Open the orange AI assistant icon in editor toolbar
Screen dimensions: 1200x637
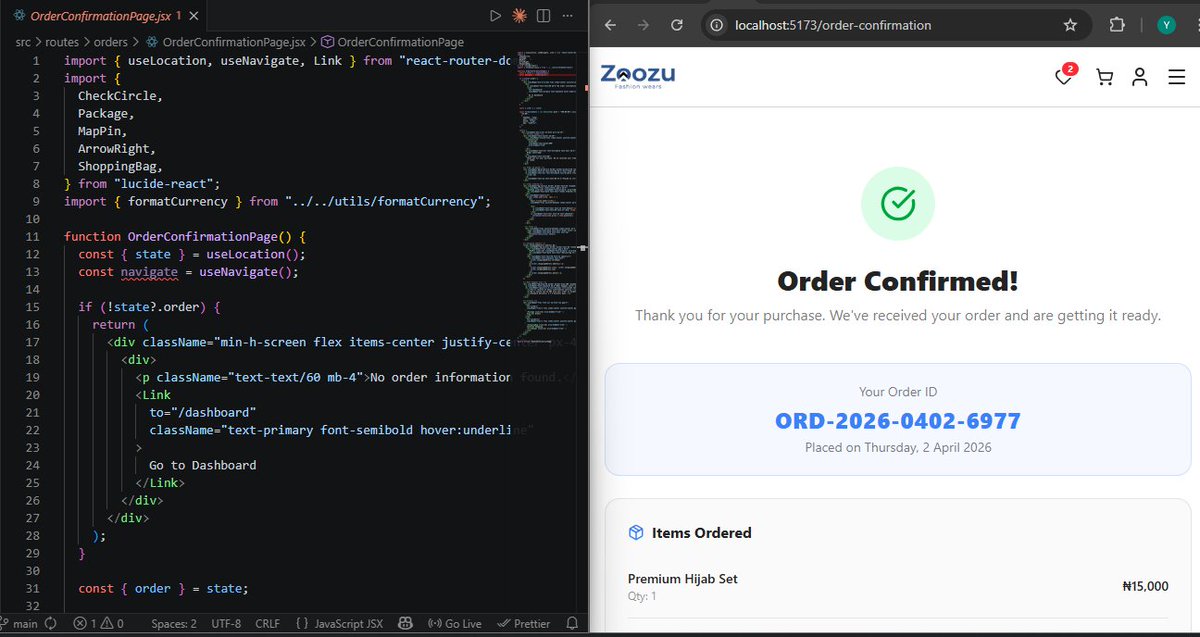[519, 16]
